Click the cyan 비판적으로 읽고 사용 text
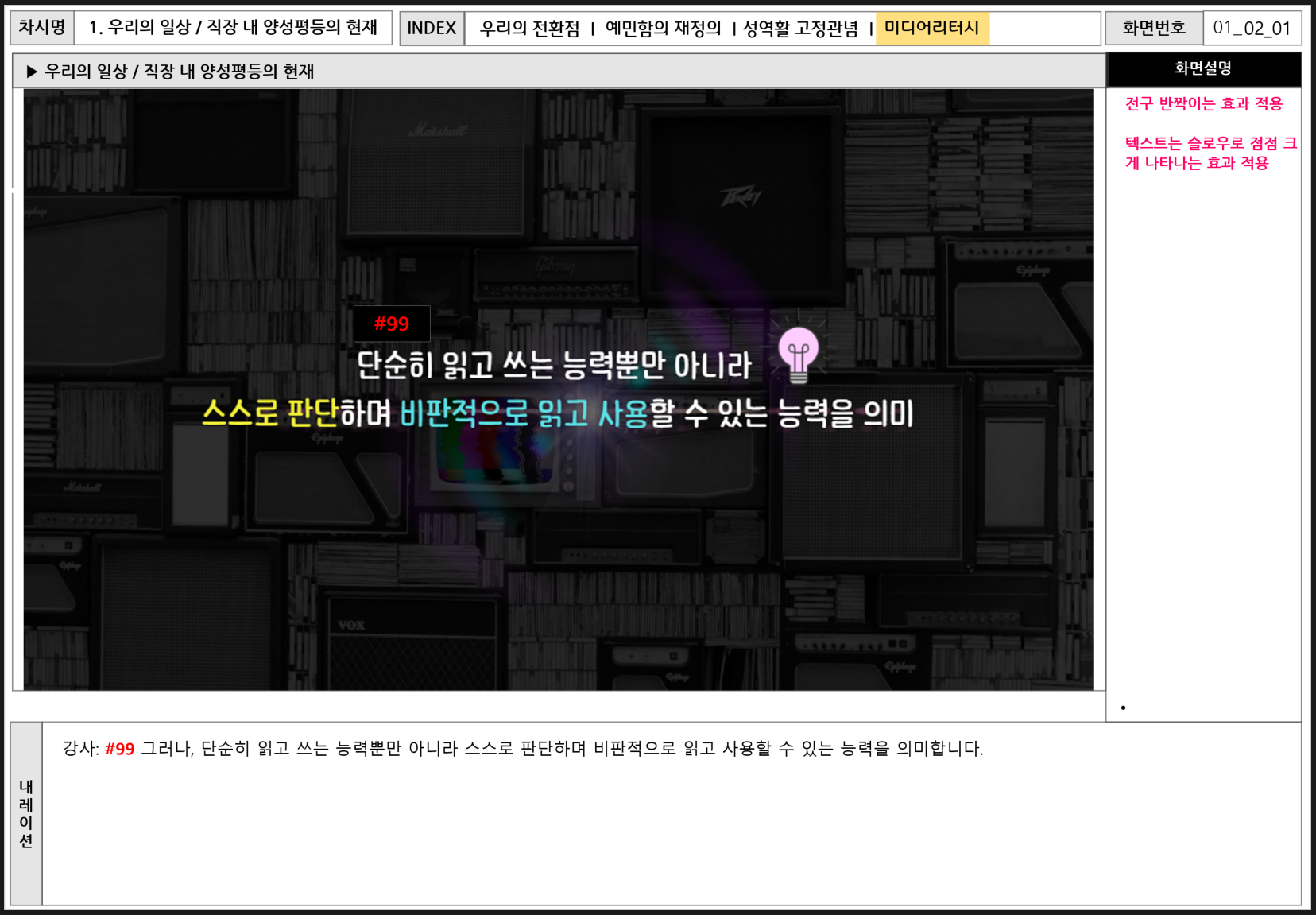Screen dimensions: 1316x915 point(524,413)
